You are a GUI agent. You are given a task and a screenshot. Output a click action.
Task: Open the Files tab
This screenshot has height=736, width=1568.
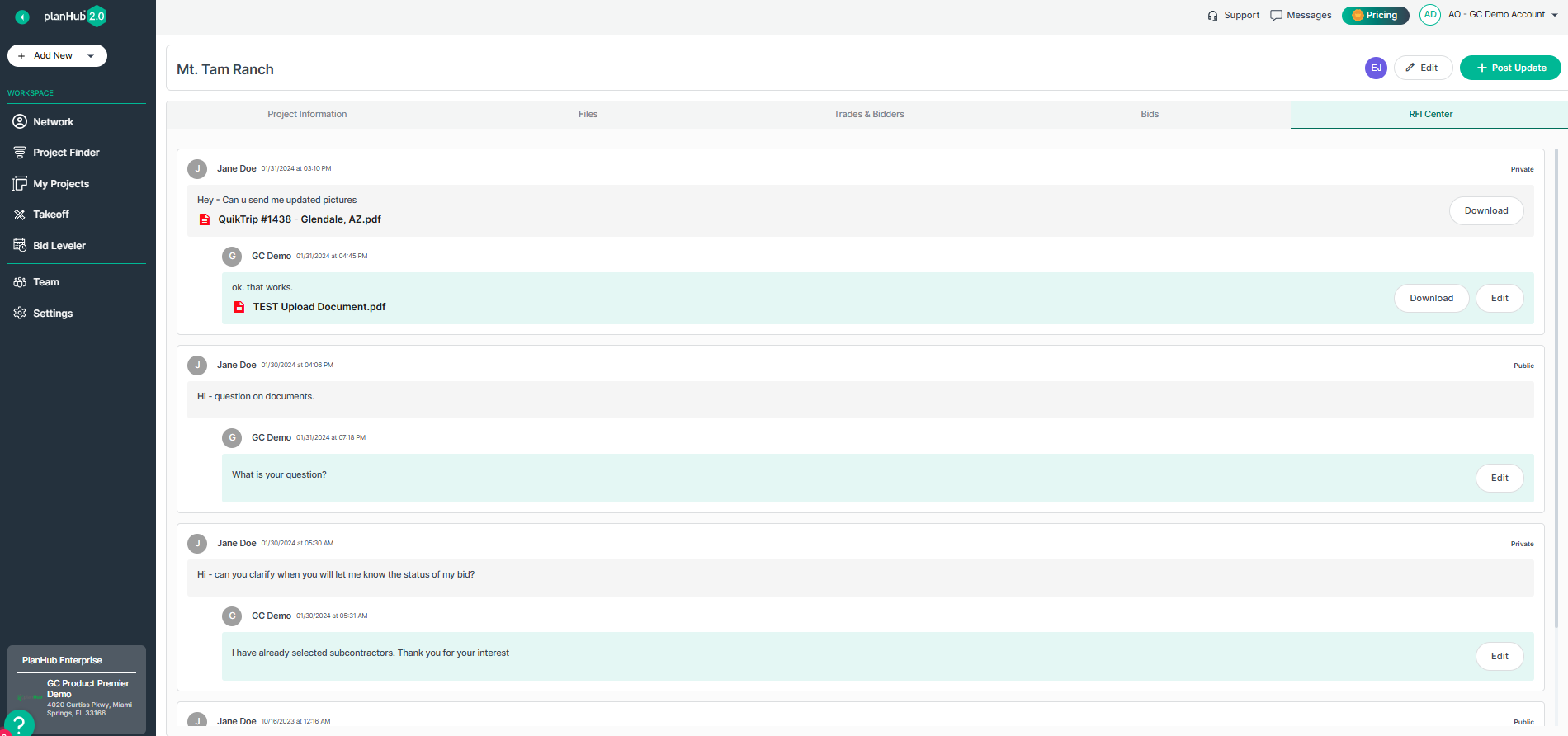point(588,115)
